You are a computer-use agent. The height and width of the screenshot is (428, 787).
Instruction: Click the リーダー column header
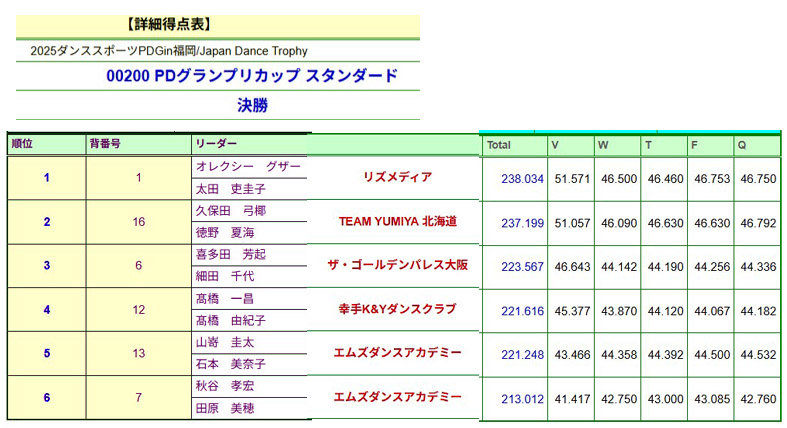[x=216, y=145]
